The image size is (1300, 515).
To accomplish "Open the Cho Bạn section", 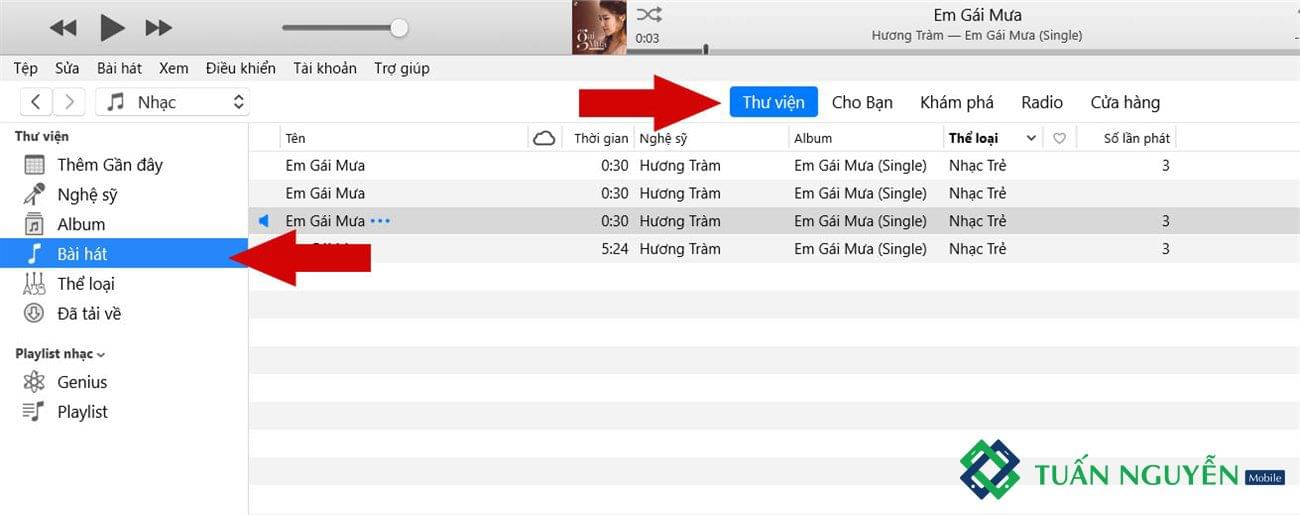I will point(862,102).
